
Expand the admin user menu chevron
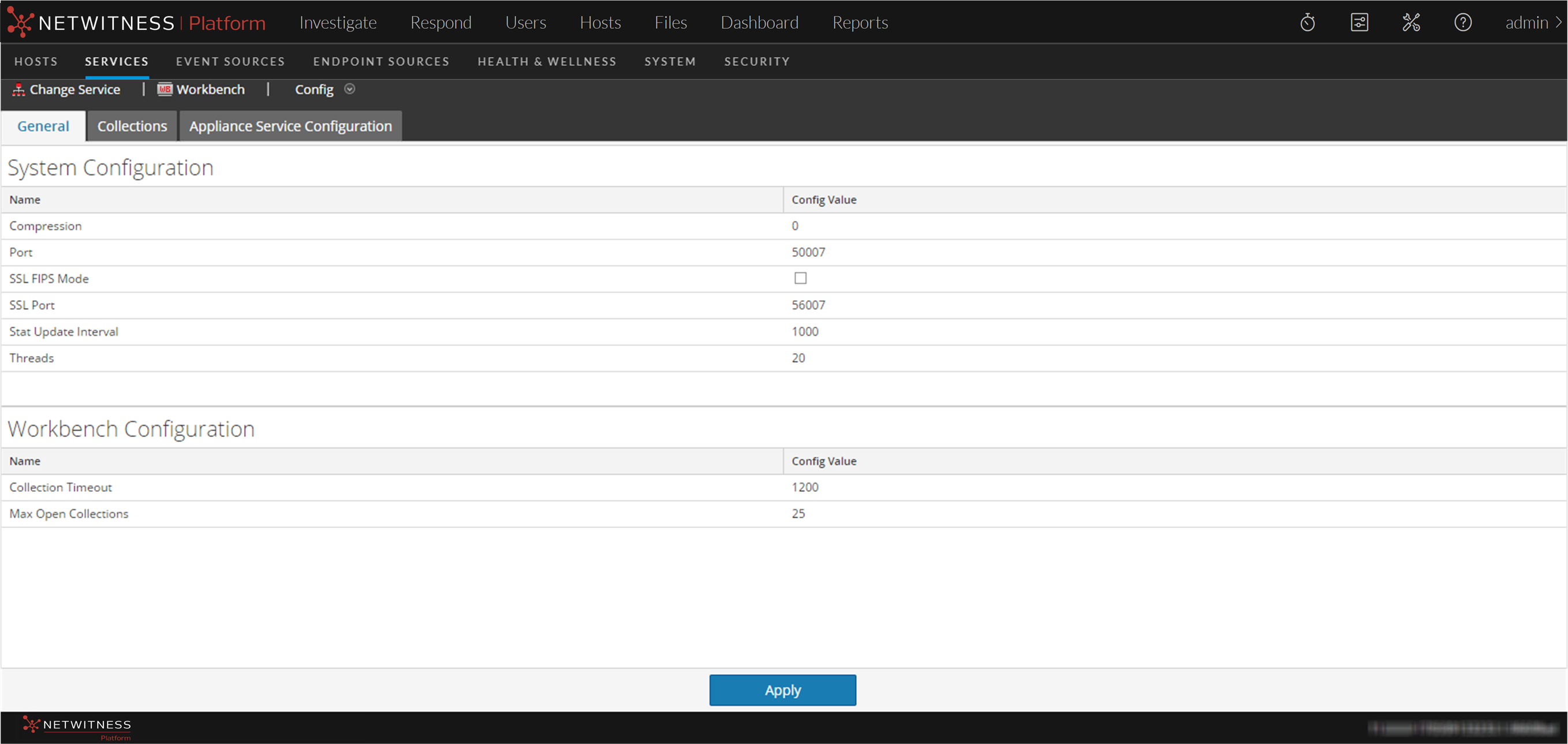click(1558, 23)
